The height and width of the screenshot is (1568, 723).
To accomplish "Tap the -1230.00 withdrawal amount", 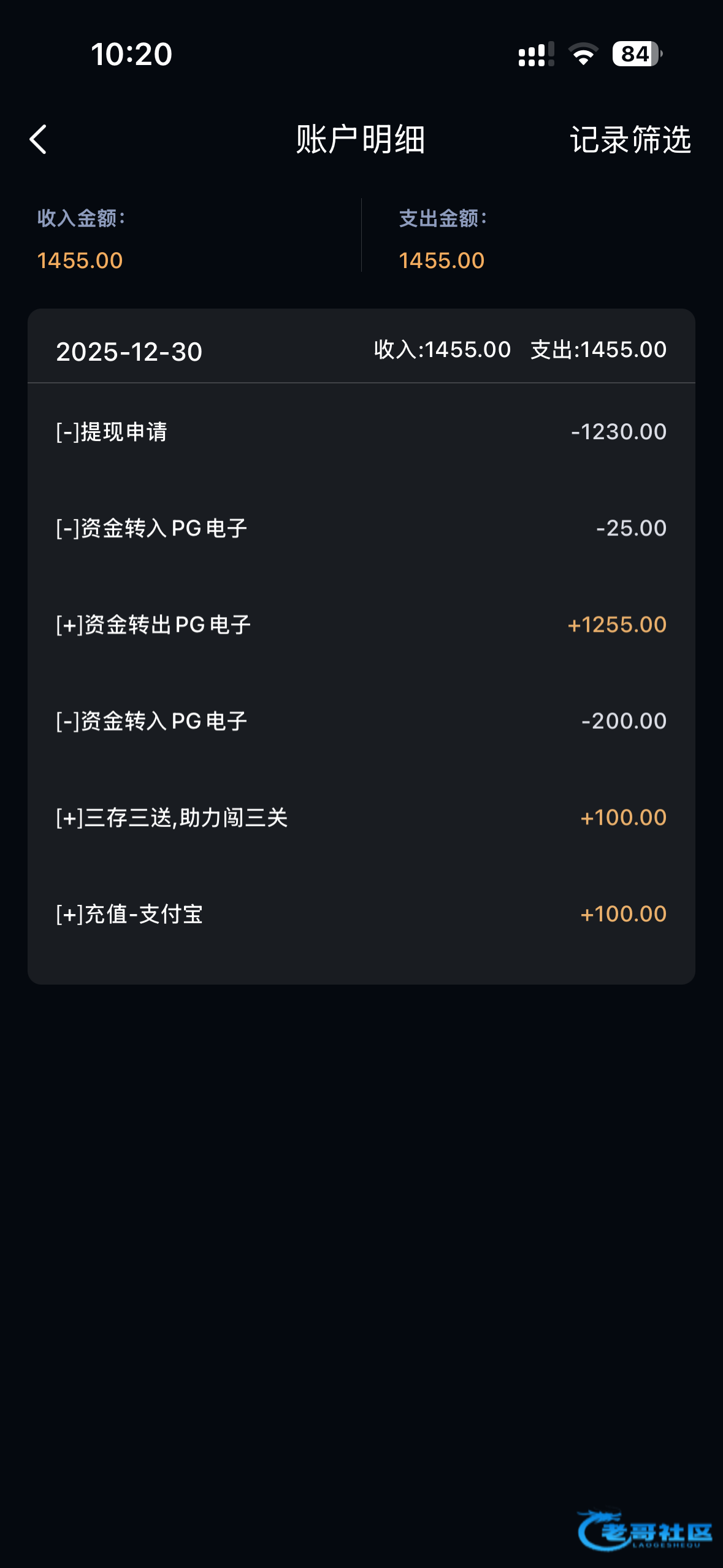I will click(618, 432).
